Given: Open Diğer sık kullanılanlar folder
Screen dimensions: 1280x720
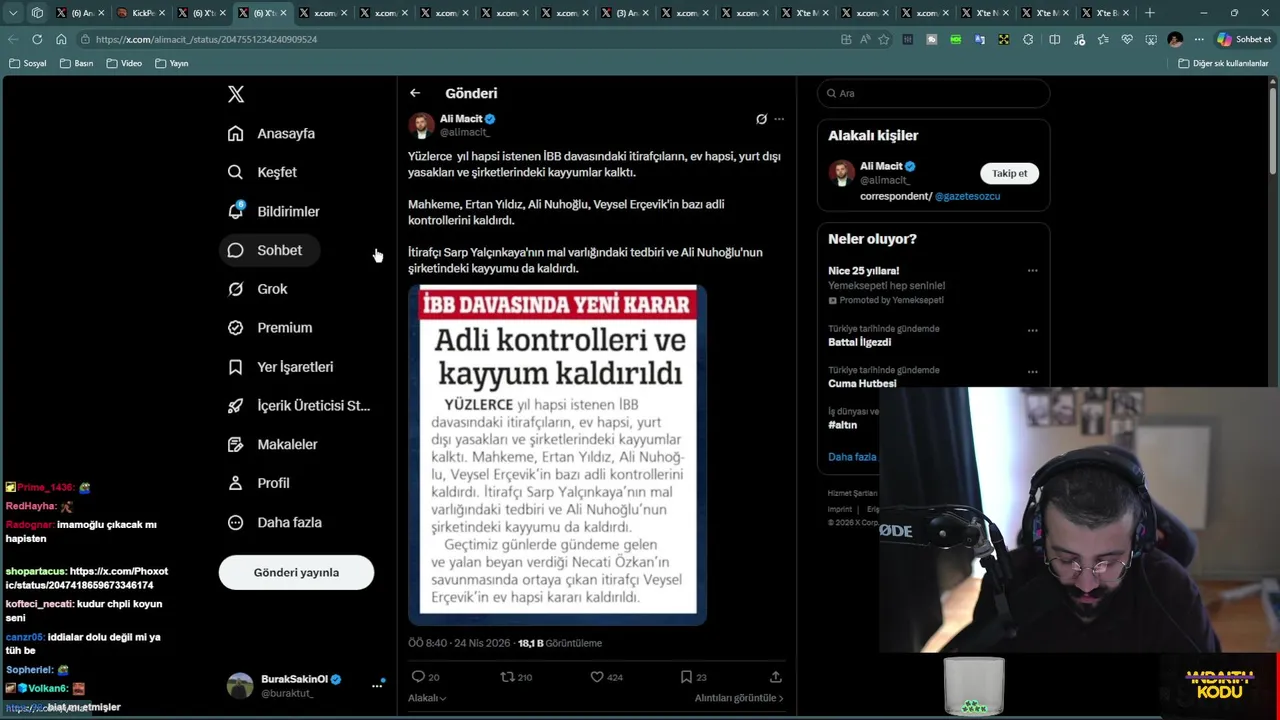Looking at the screenshot, I should (x=1223, y=63).
